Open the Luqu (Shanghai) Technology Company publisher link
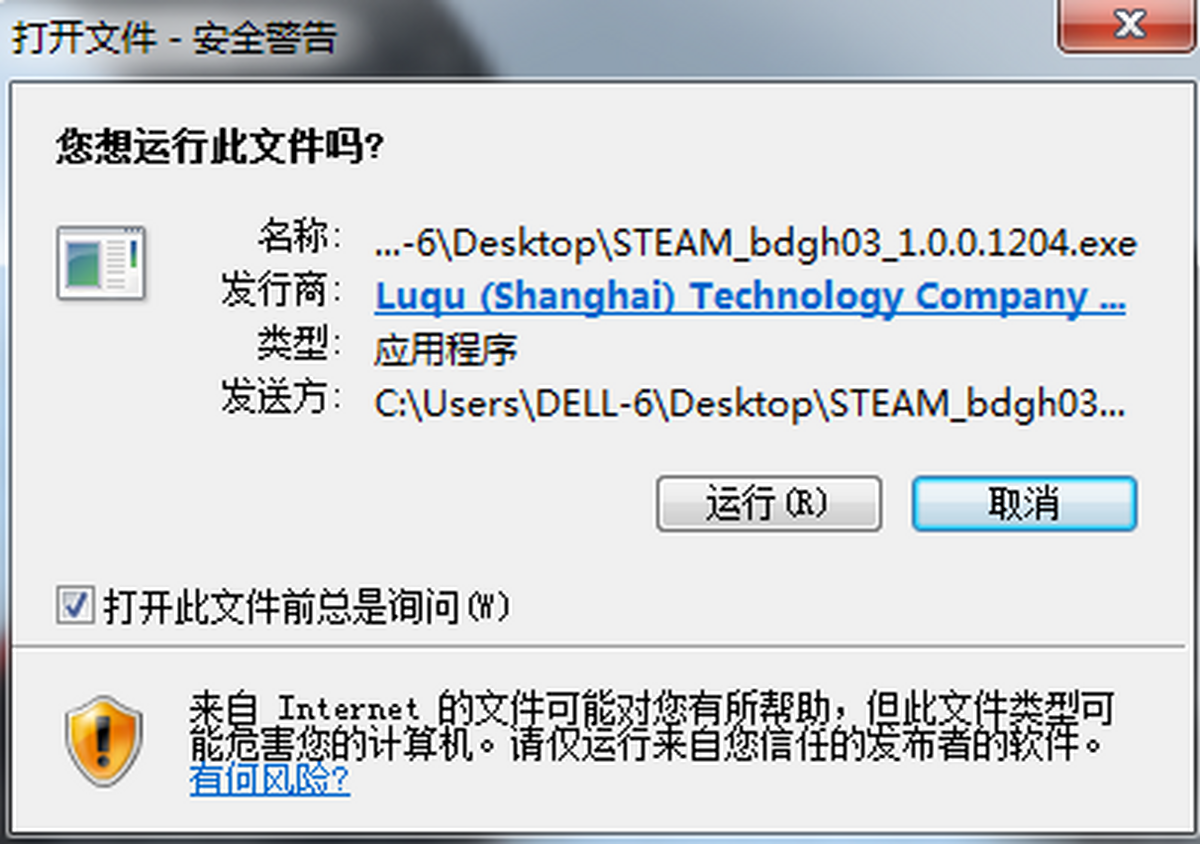Viewport: 1200px width, 844px height. pyautogui.click(x=750, y=297)
